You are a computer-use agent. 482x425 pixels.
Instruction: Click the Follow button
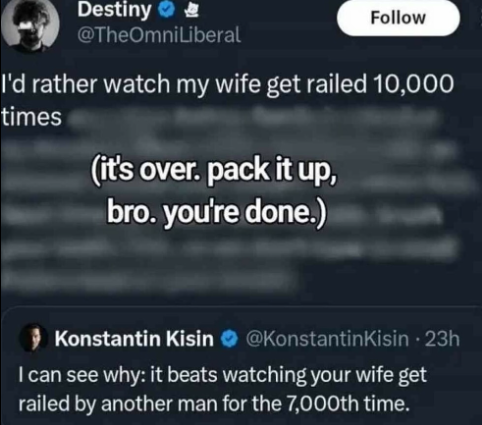(398, 18)
